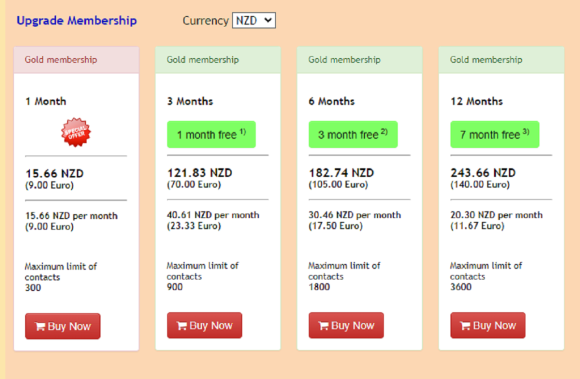
Task: Click the 15.66 NZD price text
Action: [54, 173]
